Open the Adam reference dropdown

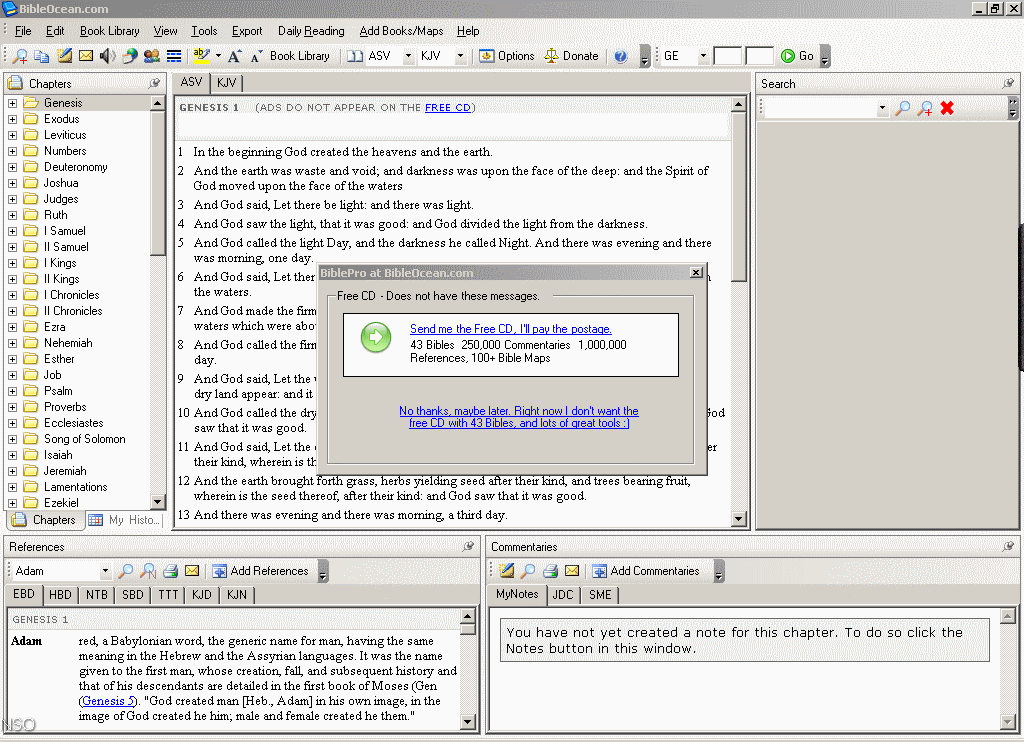[105, 571]
